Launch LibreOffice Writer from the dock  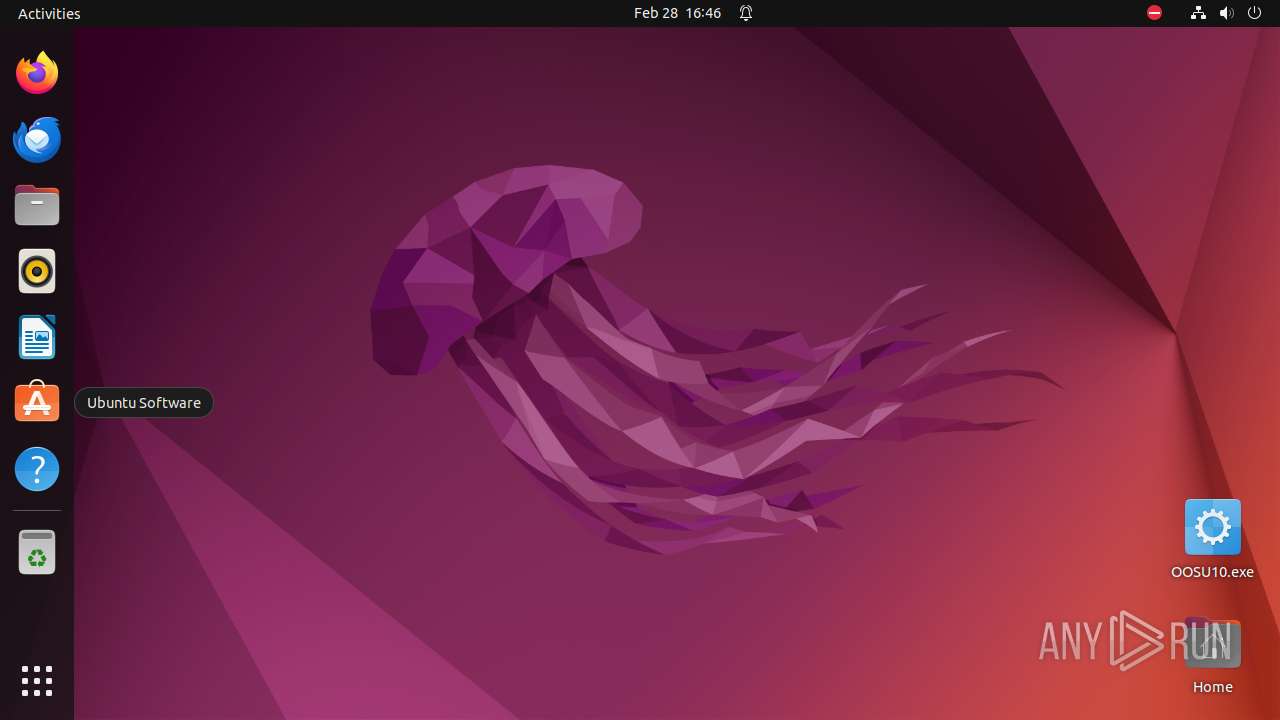37,337
